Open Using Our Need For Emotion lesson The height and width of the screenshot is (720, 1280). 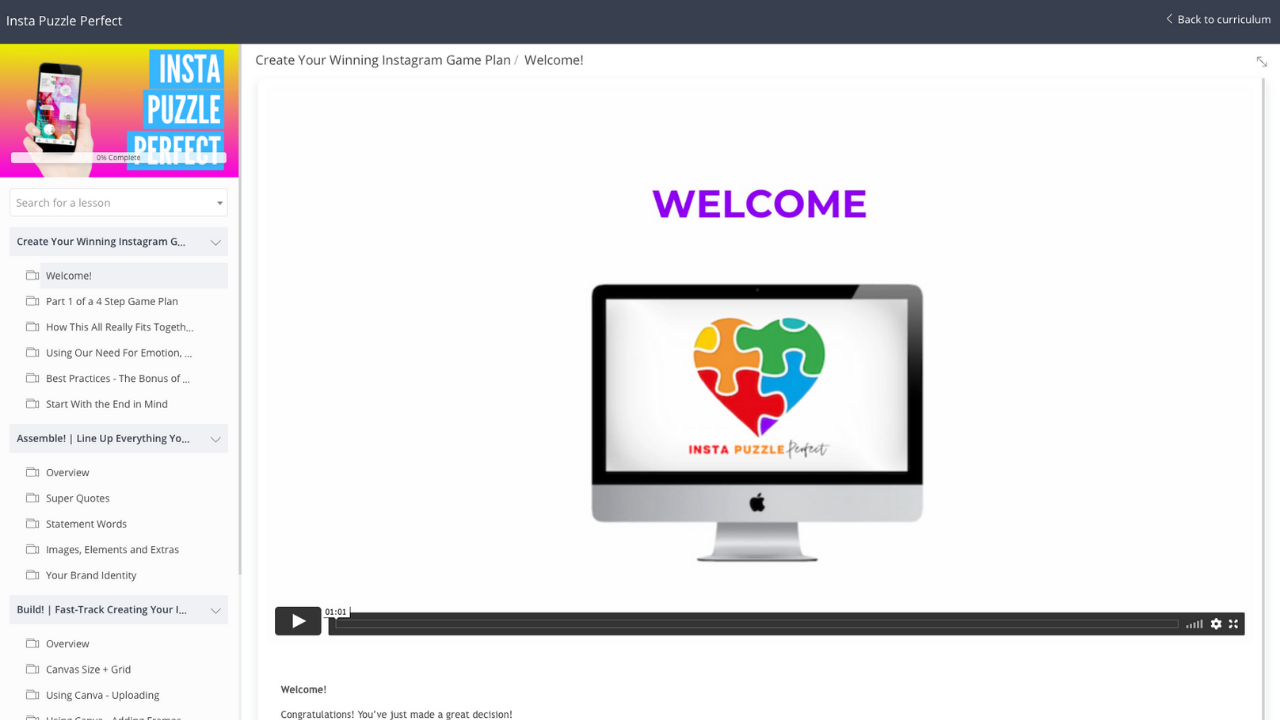point(119,353)
